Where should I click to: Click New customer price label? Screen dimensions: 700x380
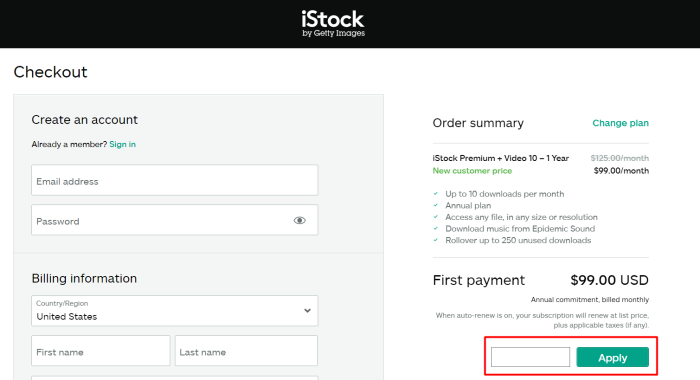[472, 171]
